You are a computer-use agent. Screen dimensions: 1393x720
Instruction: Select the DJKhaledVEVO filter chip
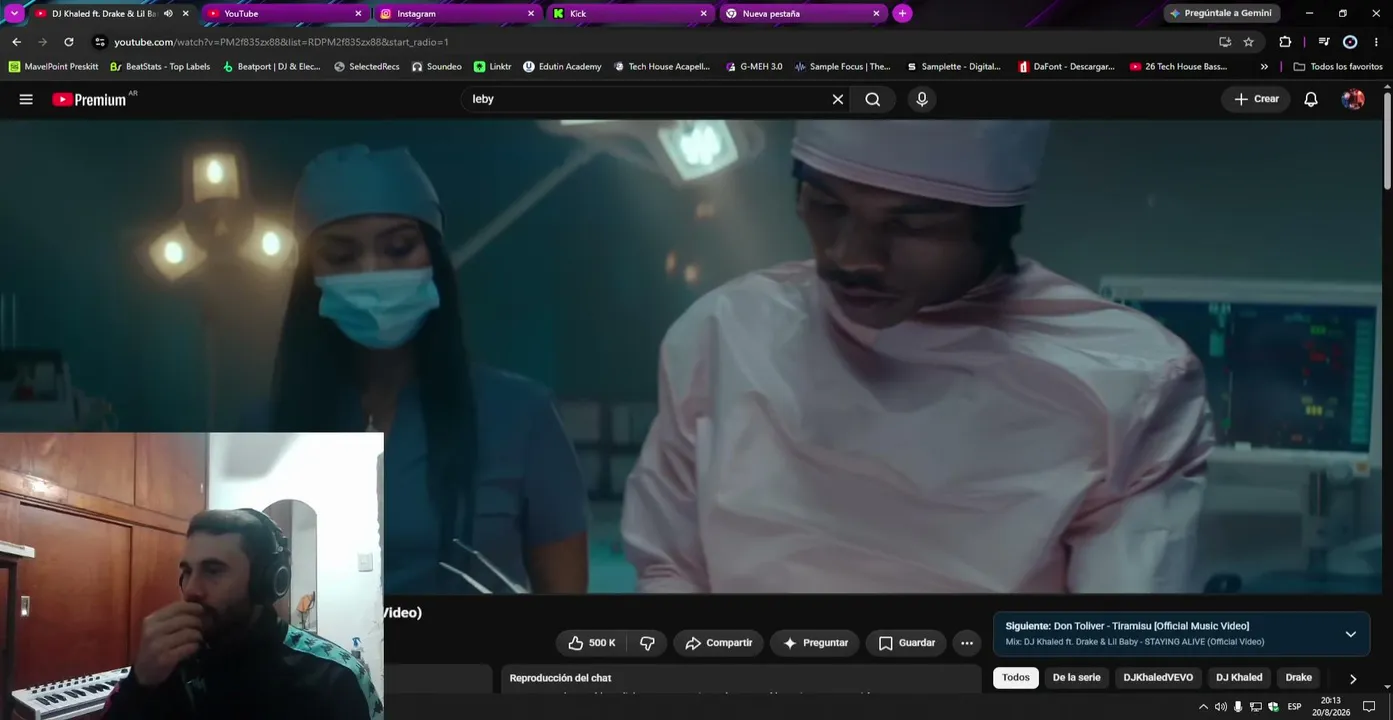[x=1158, y=678]
